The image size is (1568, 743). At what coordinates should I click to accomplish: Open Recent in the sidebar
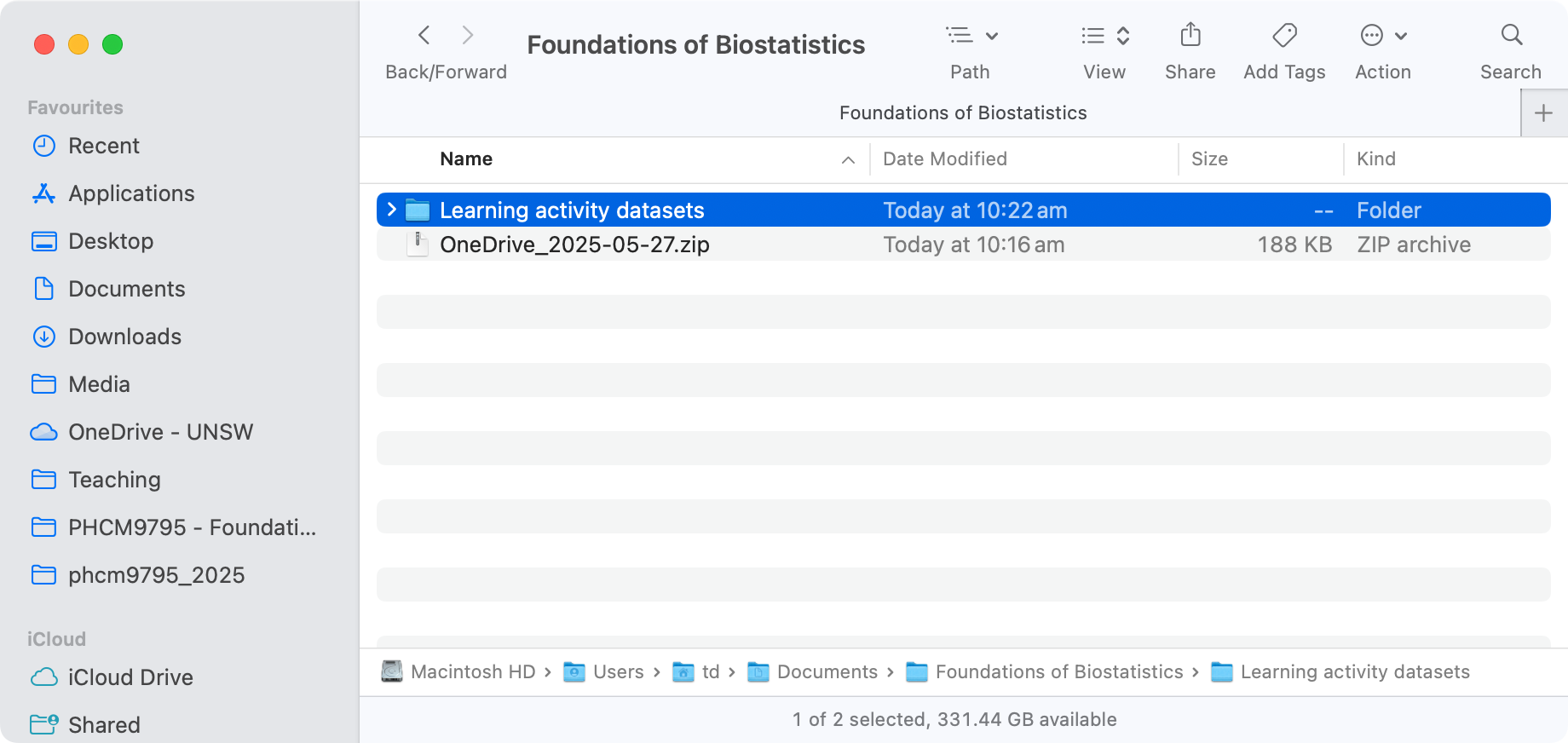103,146
